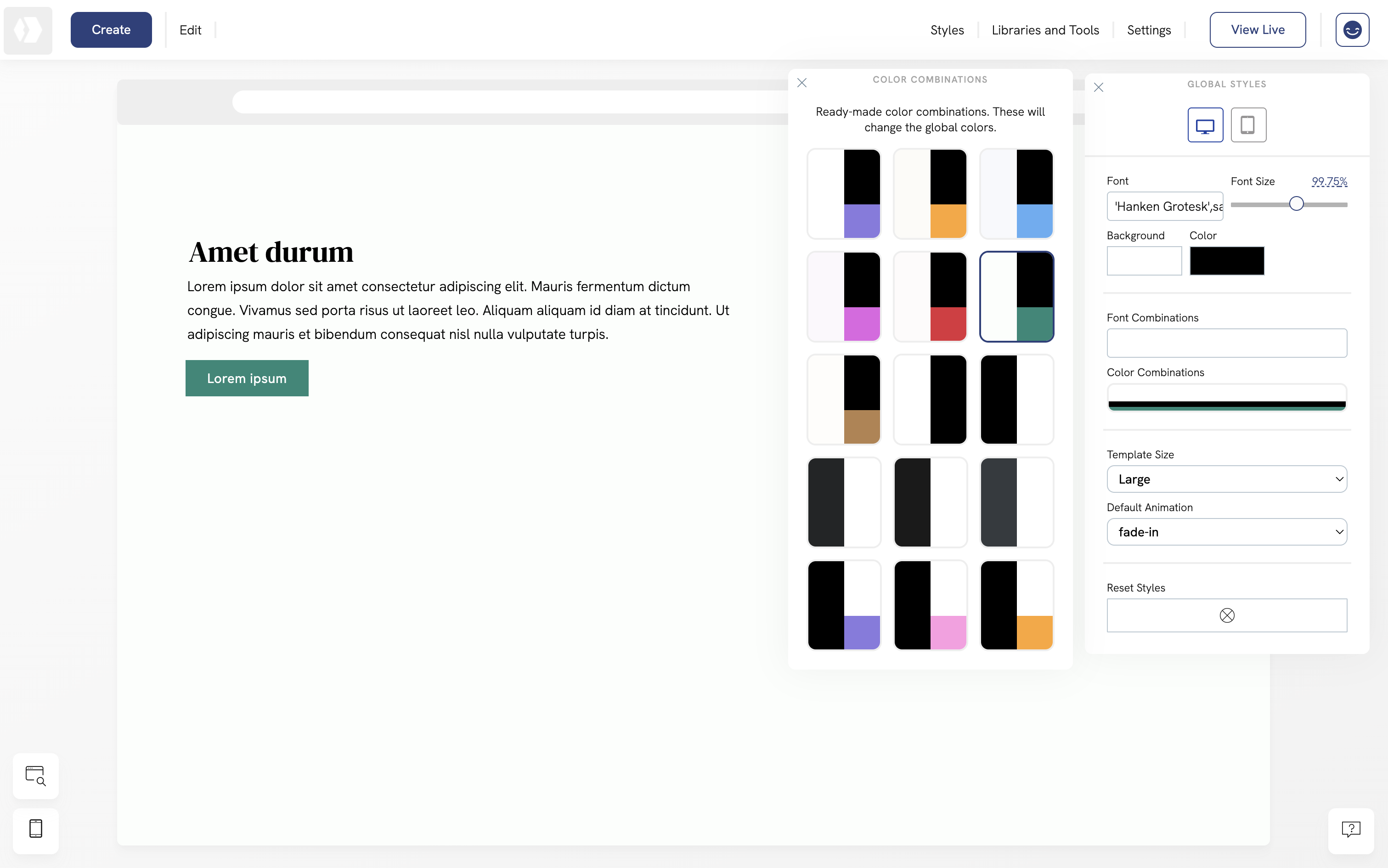Click the View Live button

pos(1257,29)
